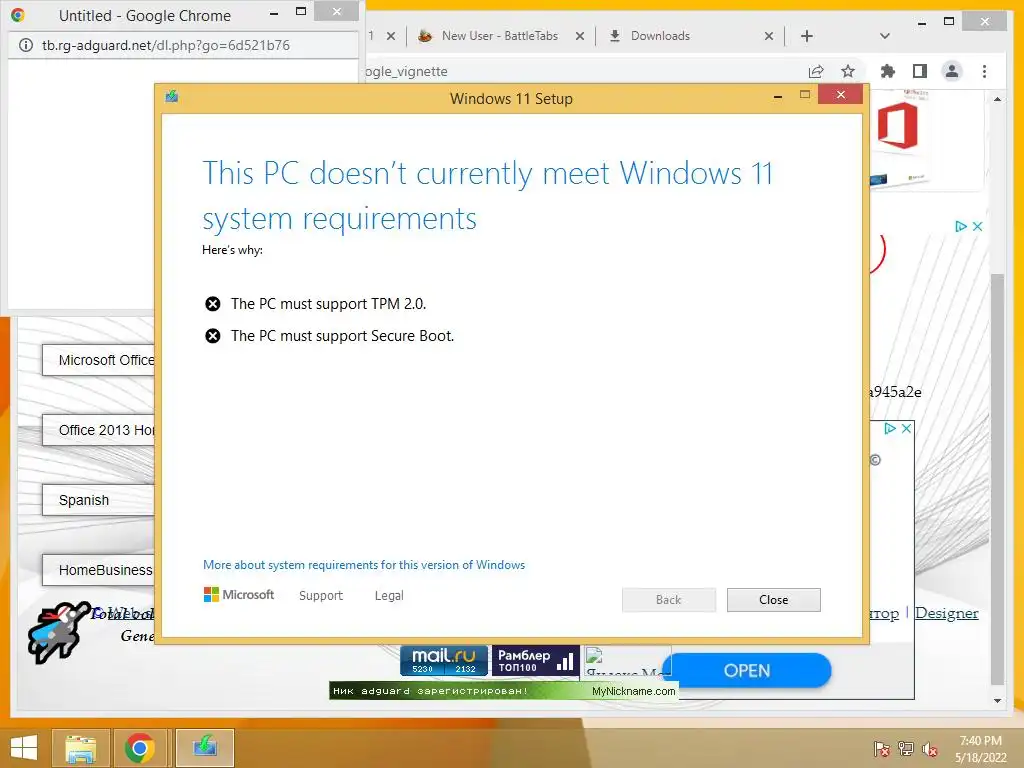Click the Chrome share page icon
Viewport: 1024px width, 768px height.
tap(816, 71)
